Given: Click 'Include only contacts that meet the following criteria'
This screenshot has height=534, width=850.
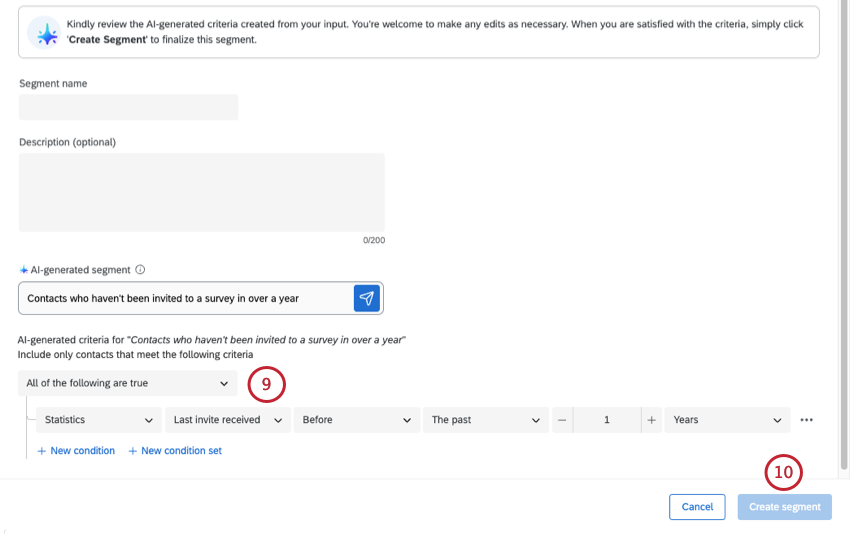Looking at the screenshot, I should click(x=136, y=355).
